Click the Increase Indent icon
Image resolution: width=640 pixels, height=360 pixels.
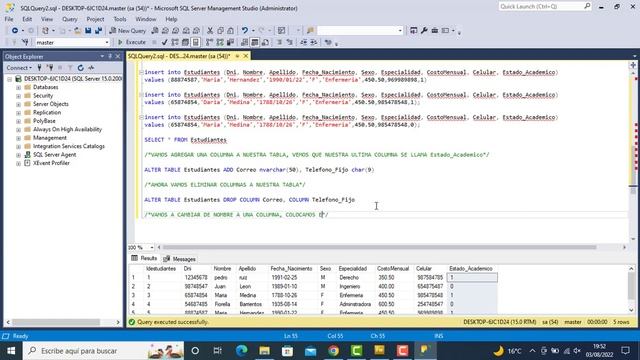(314, 42)
